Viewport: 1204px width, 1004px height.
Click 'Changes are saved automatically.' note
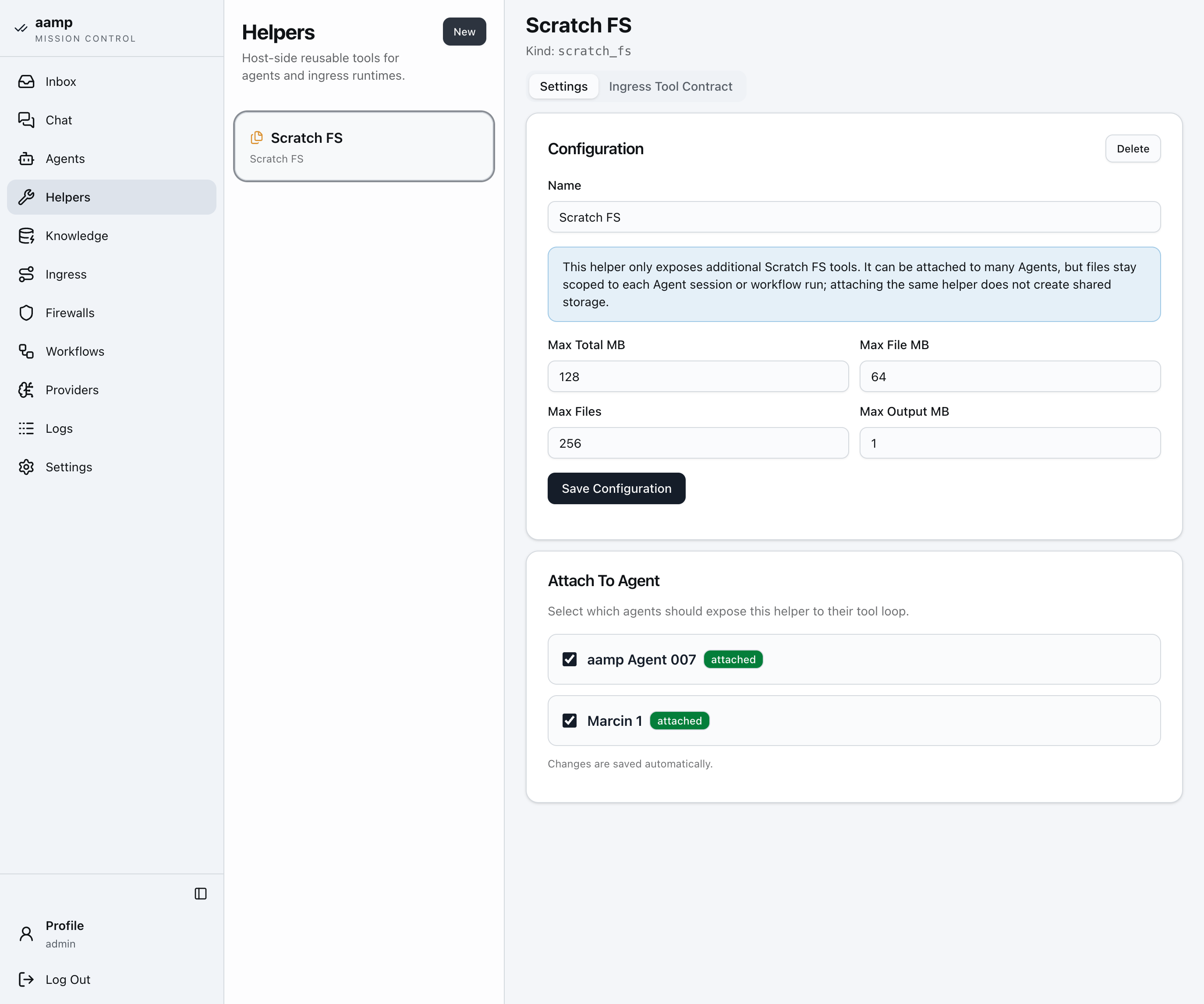[630, 764]
